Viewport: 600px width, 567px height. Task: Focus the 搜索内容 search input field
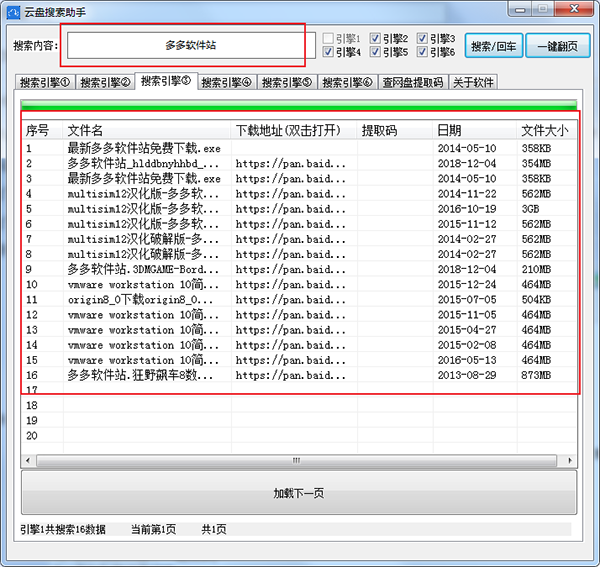point(191,45)
